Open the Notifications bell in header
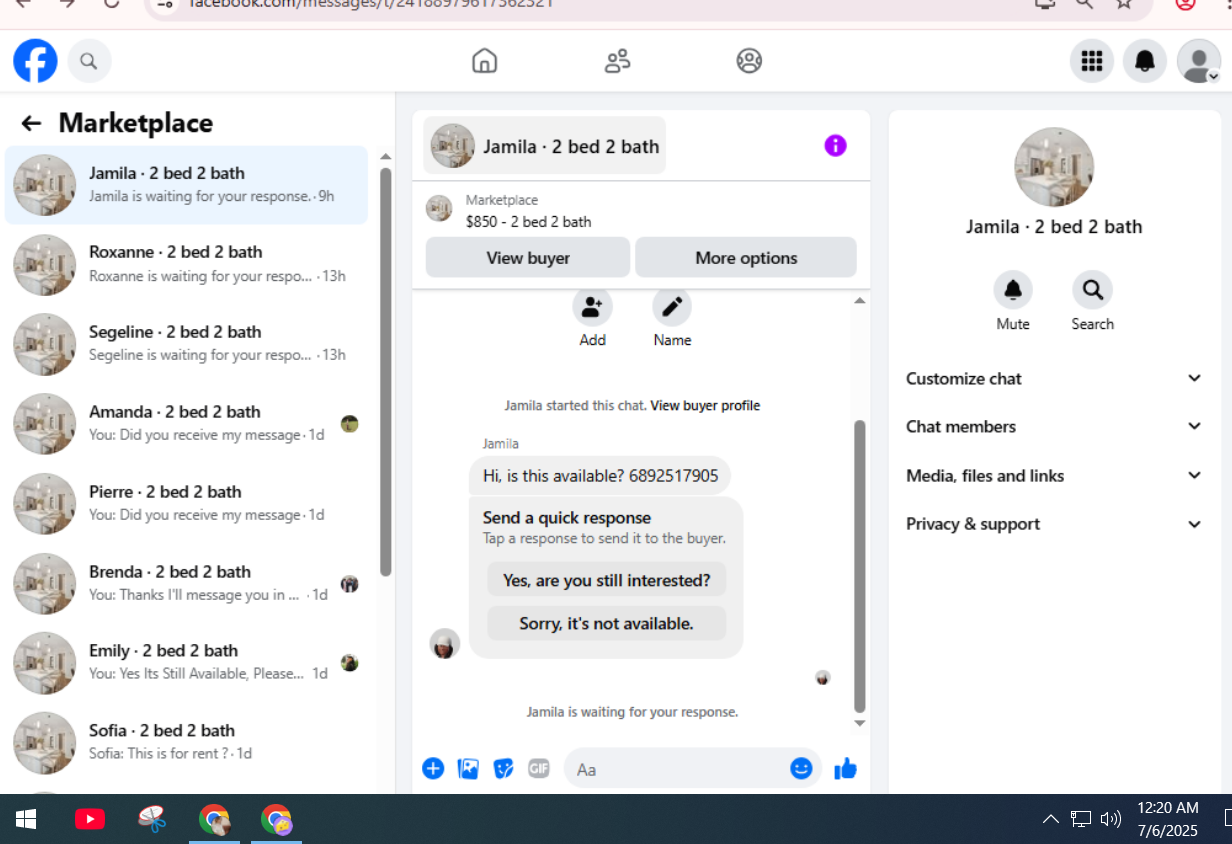Screen dimensions: 1232x844 (1145, 61)
